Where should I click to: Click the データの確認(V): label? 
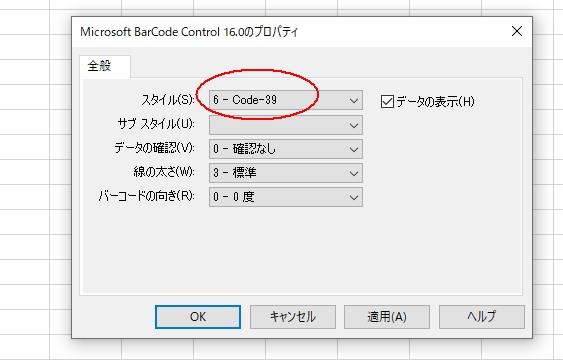pos(154,148)
